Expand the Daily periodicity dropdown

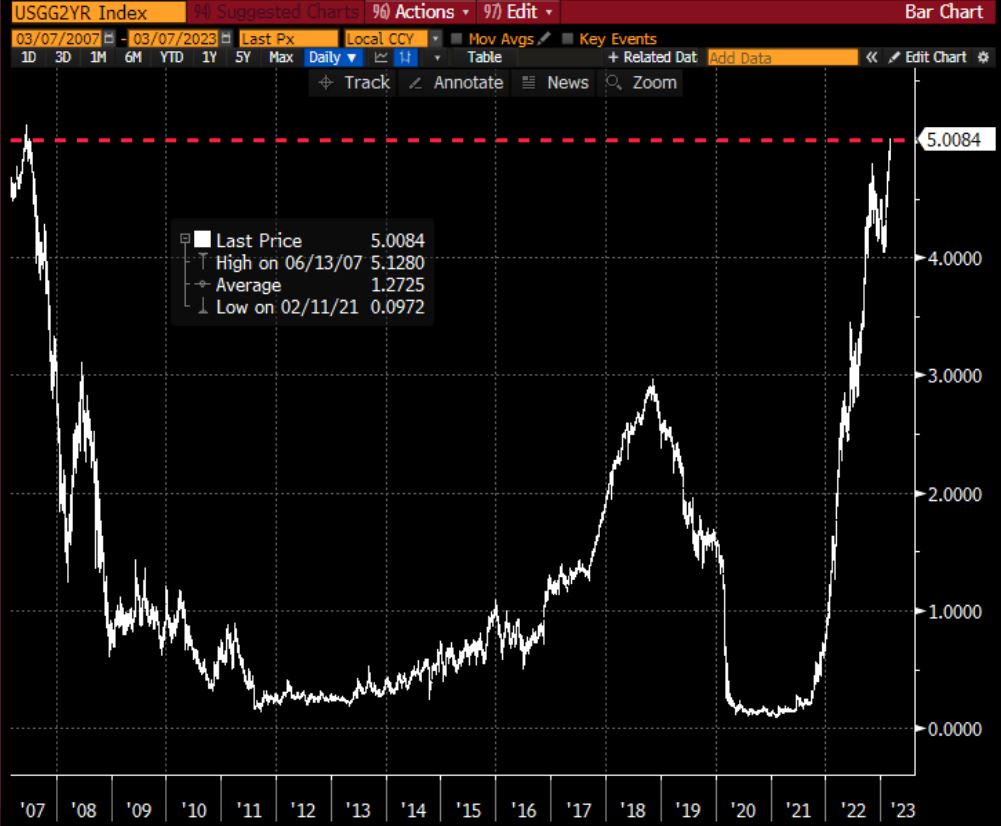pos(334,57)
